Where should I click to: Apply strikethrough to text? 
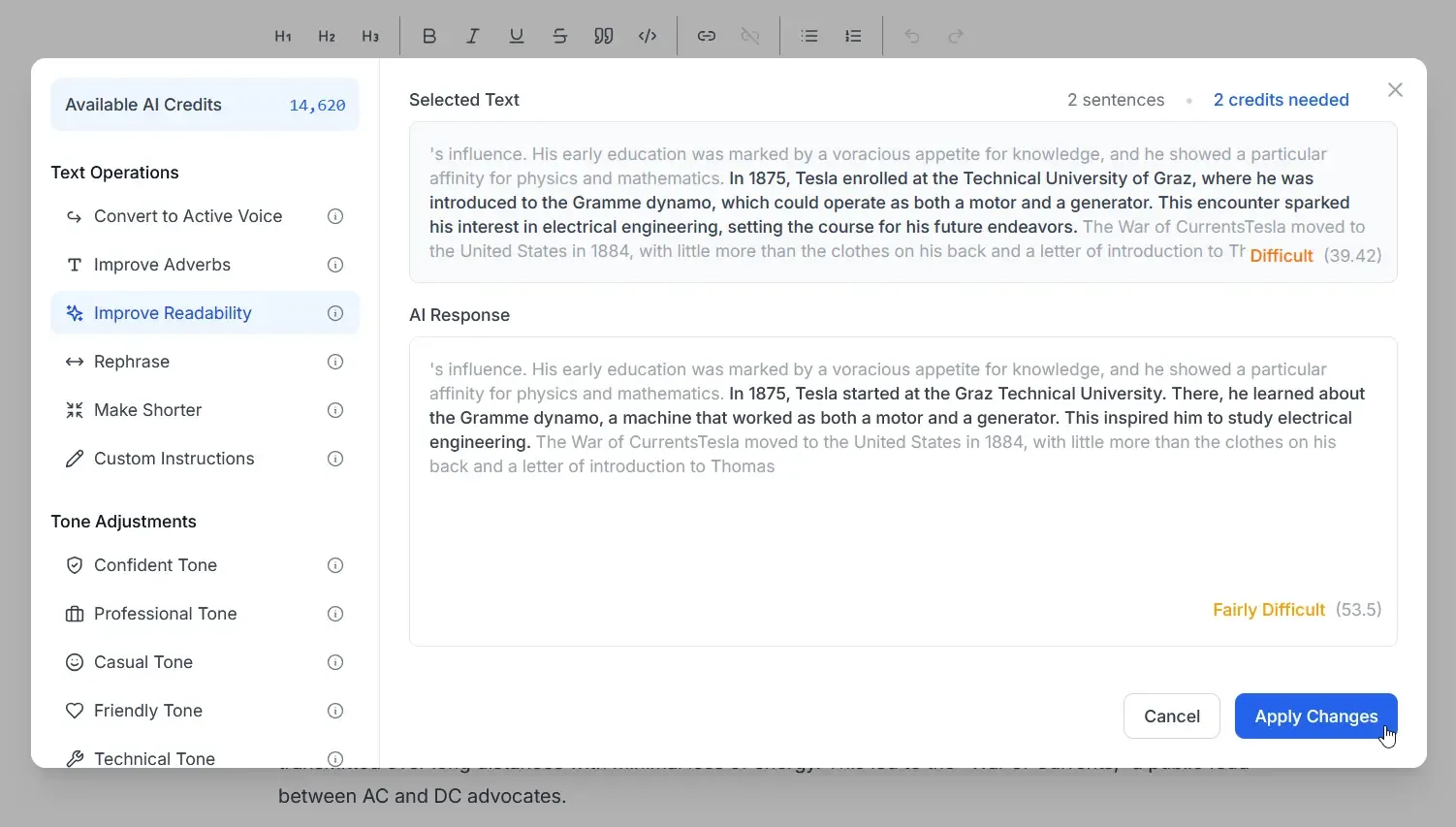(560, 36)
